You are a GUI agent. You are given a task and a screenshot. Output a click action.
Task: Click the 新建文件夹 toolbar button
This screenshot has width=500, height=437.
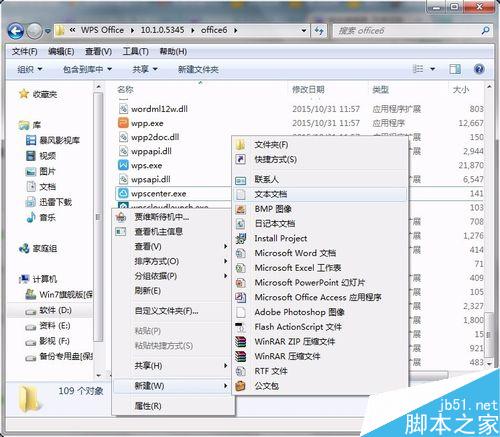(198, 69)
